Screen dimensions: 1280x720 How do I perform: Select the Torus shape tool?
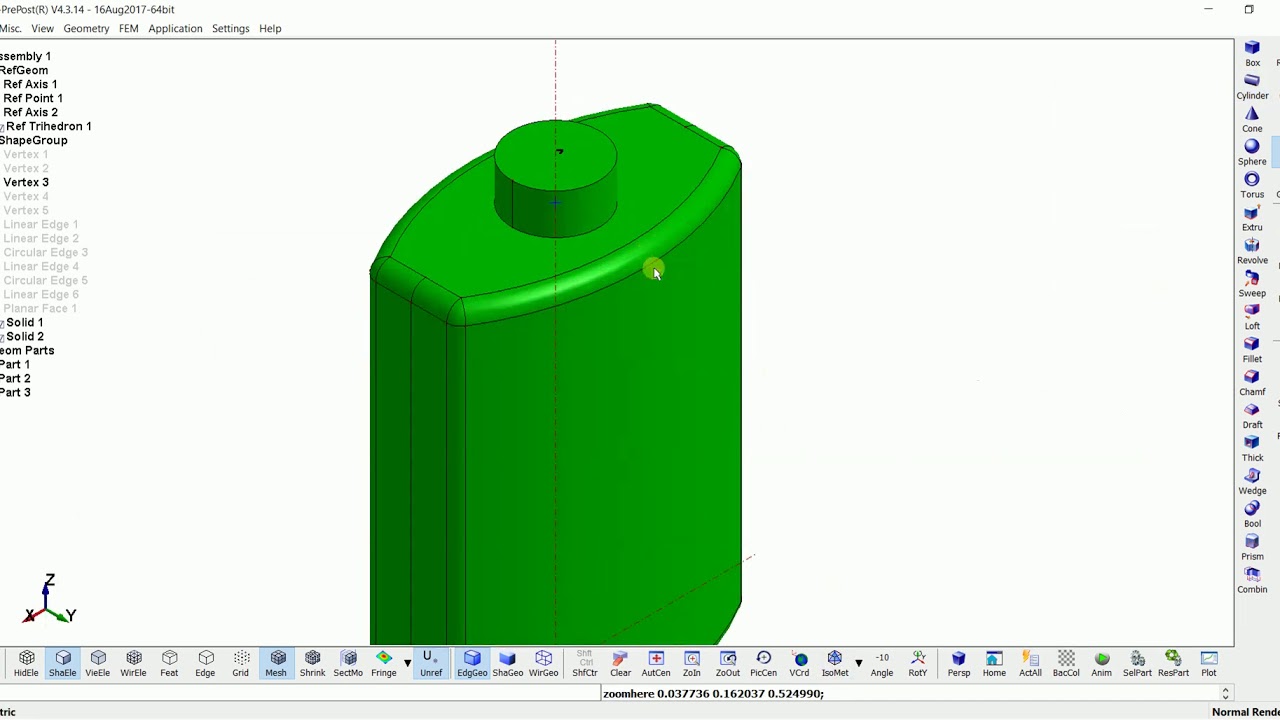[1252, 186]
